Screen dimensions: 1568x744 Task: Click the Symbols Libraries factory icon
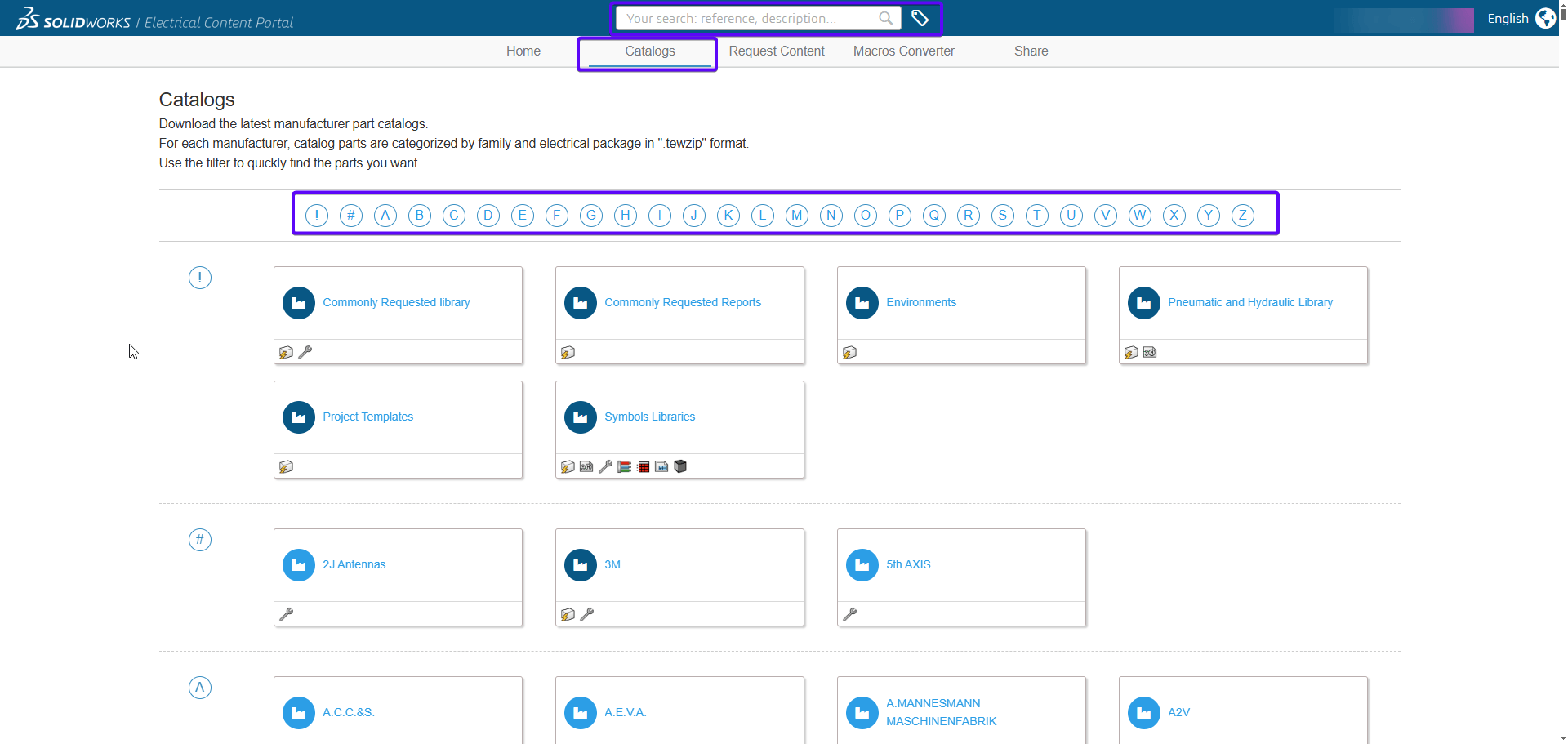[581, 417]
